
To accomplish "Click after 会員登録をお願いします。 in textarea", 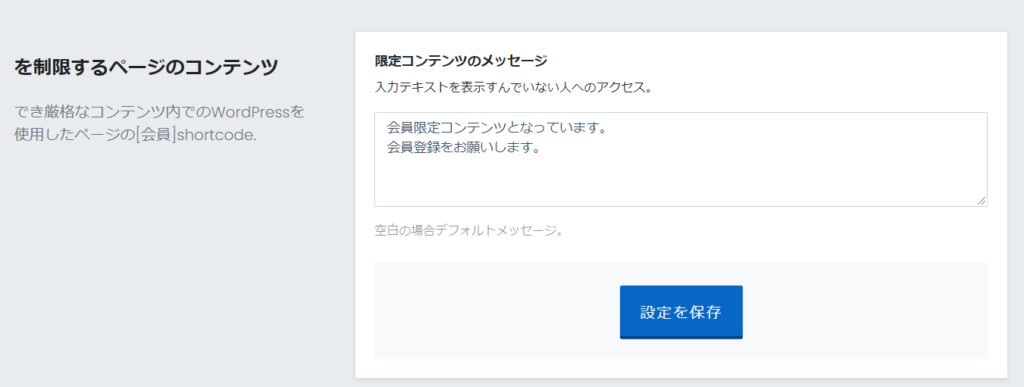I will (545, 148).
